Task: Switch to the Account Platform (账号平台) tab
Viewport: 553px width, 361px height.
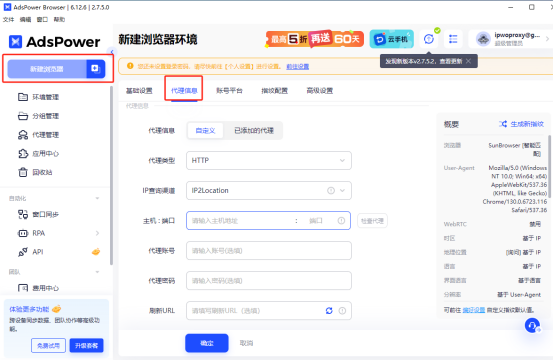Action: click(229, 91)
